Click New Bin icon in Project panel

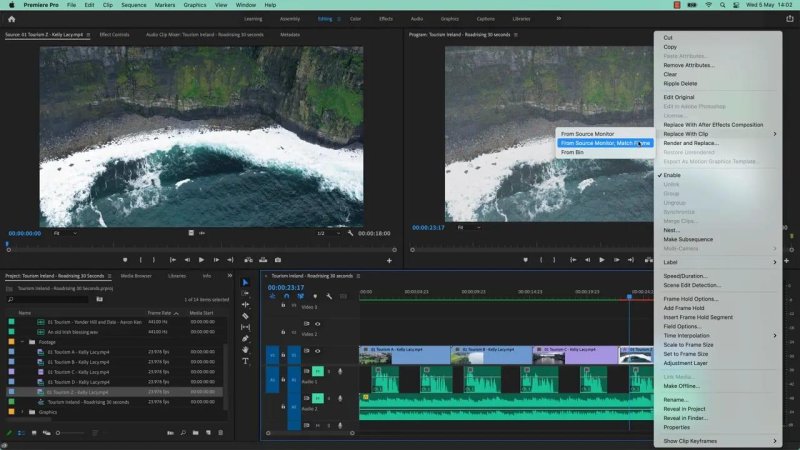tap(195, 433)
